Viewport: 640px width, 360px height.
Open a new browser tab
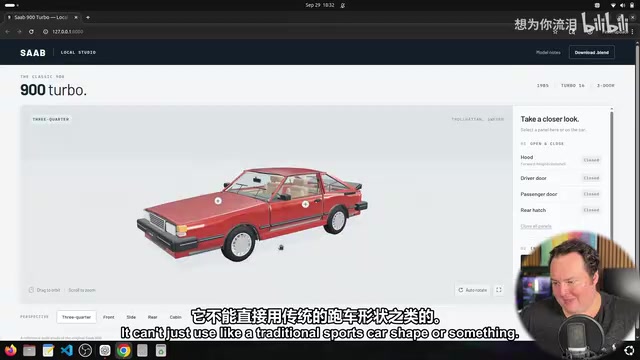(x=88, y=17)
